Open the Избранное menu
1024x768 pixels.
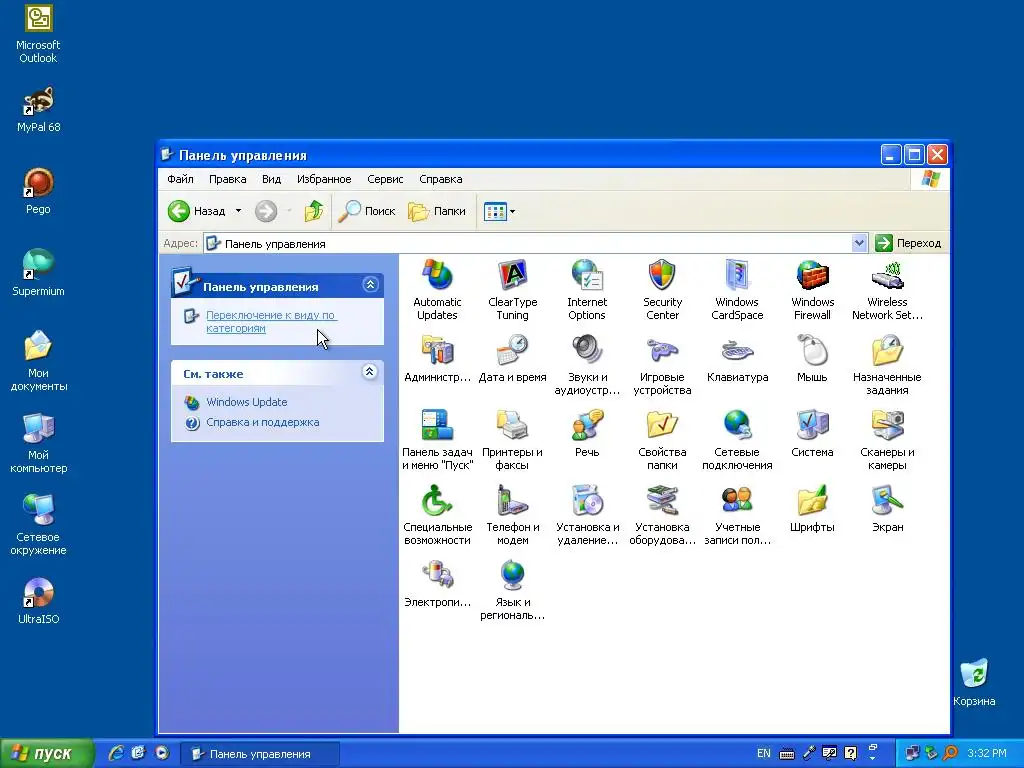(324, 179)
